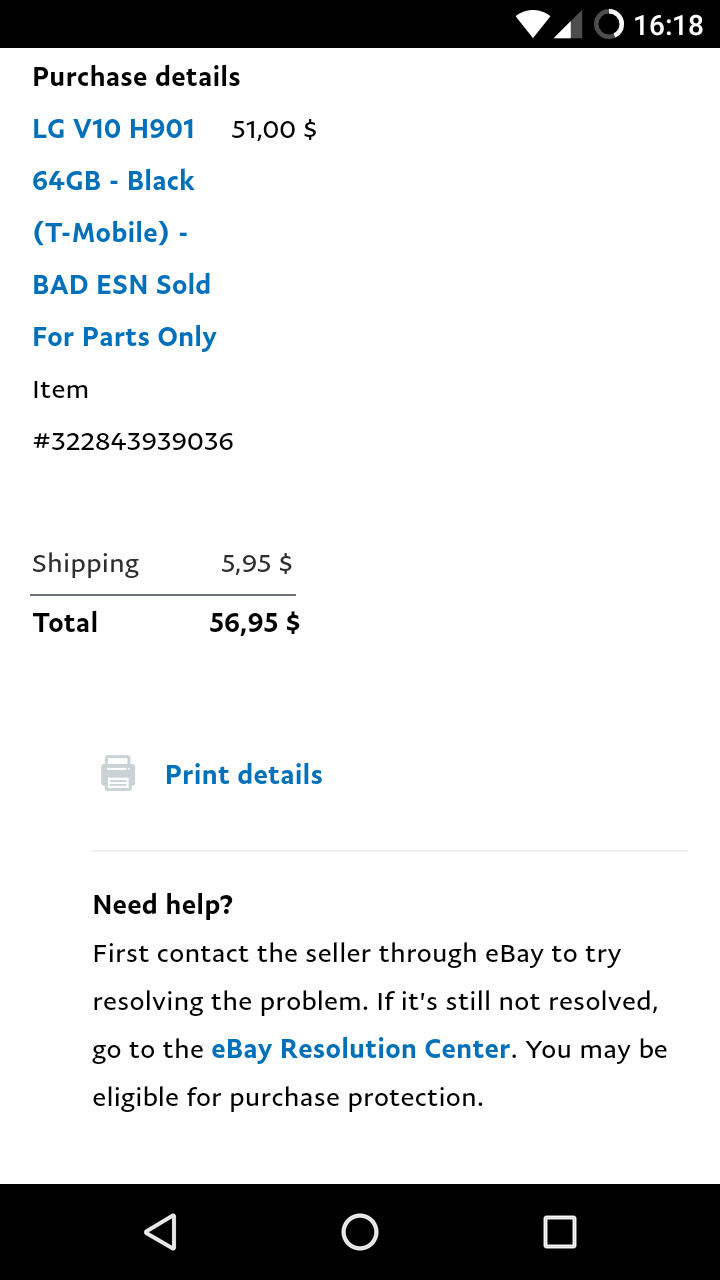Tap the printer icon
Viewport: 720px width, 1280px height.
tap(118, 774)
